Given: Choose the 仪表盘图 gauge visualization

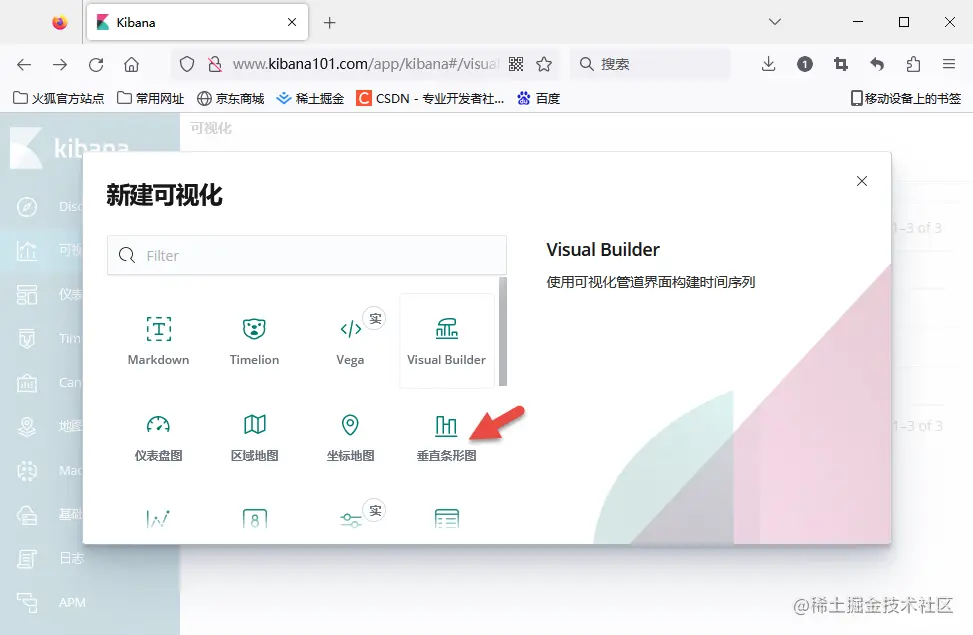Looking at the screenshot, I should pos(158,437).
